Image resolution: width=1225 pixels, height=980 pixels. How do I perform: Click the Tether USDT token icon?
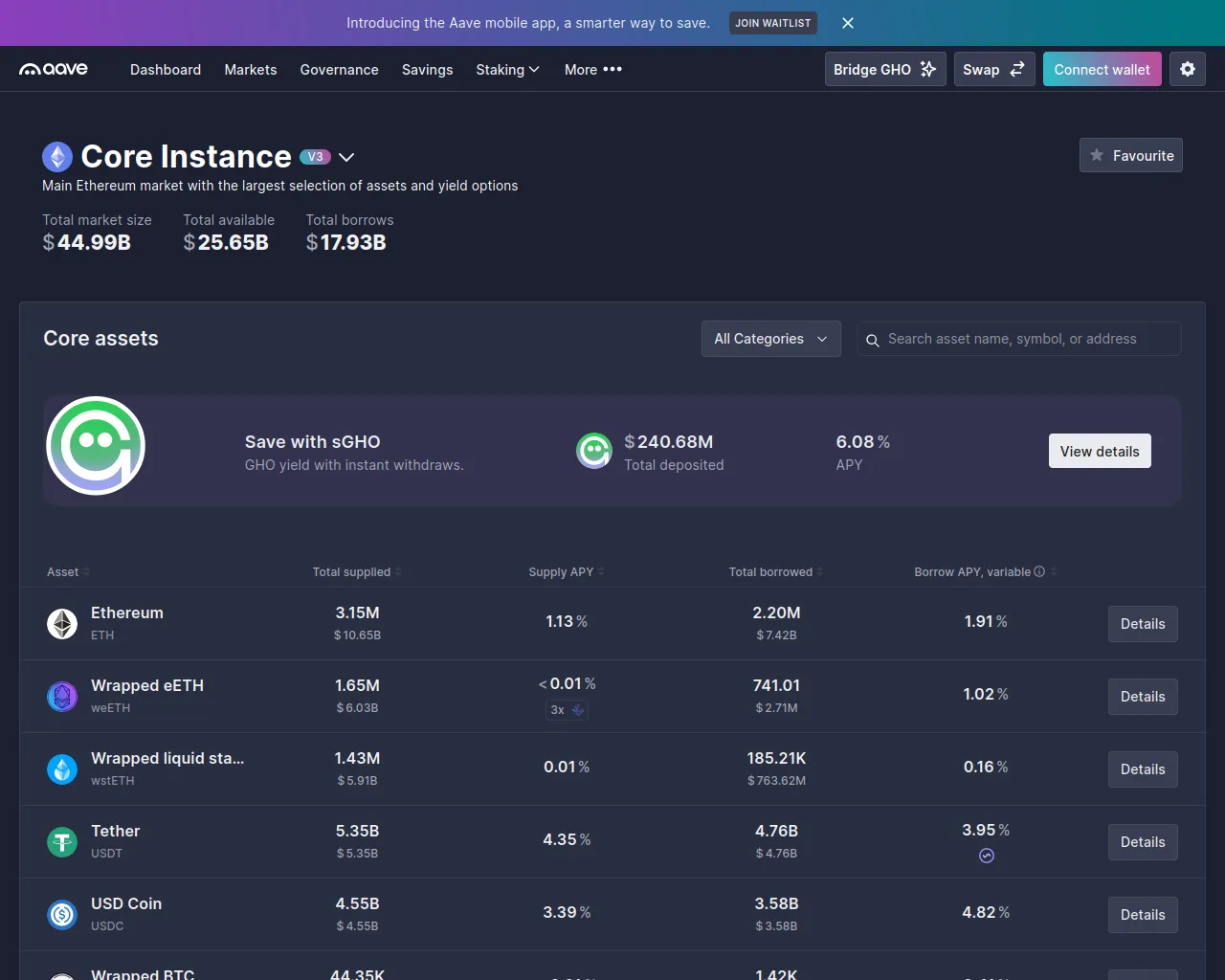[62, 842]
